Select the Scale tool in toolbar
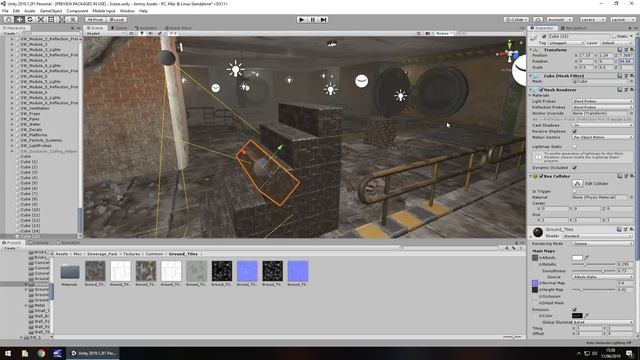Image resolution: width=640 pixels, height=360 pixels. click(41, 19)
